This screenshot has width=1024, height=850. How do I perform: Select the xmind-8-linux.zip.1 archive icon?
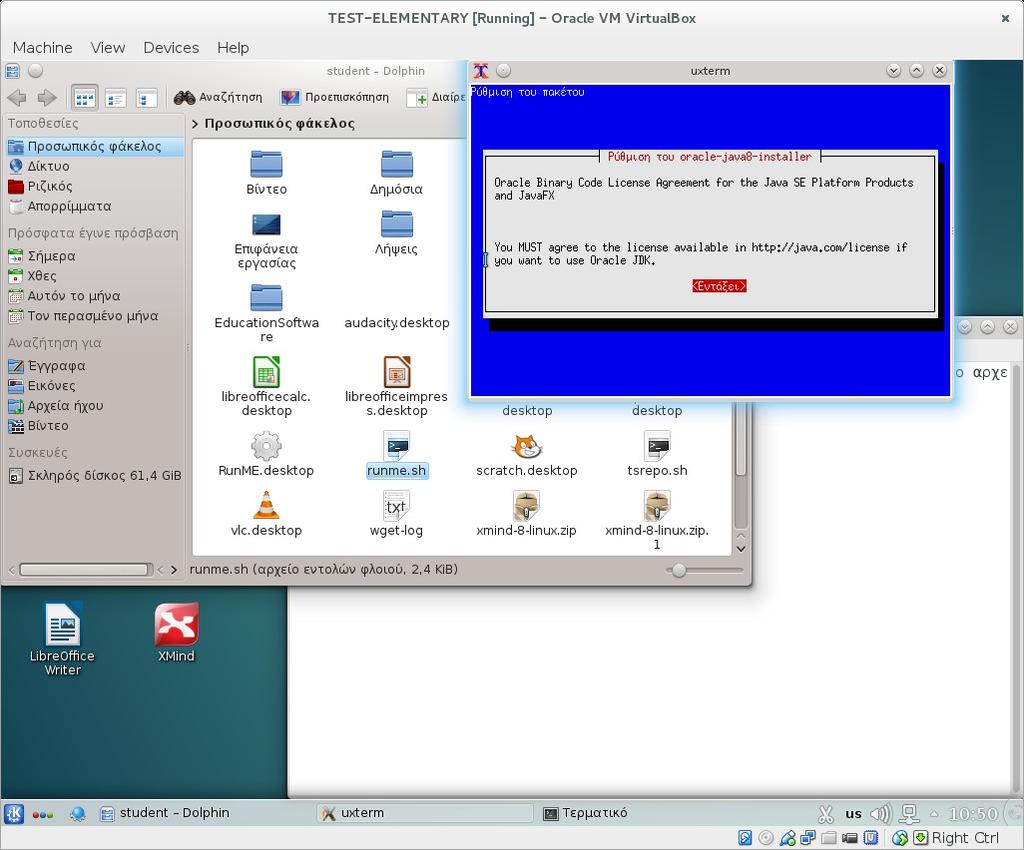657,505
